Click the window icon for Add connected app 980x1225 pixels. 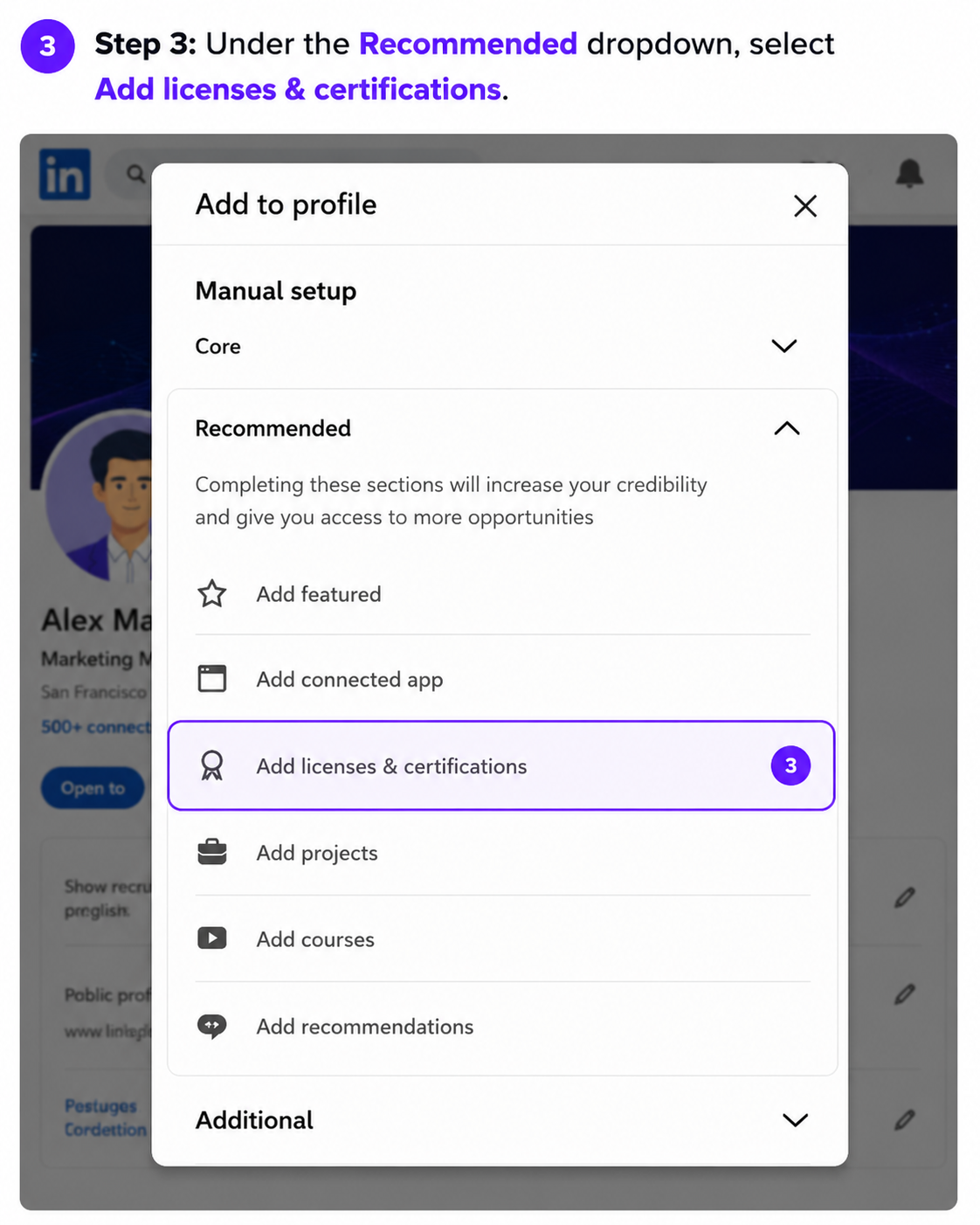211,679
